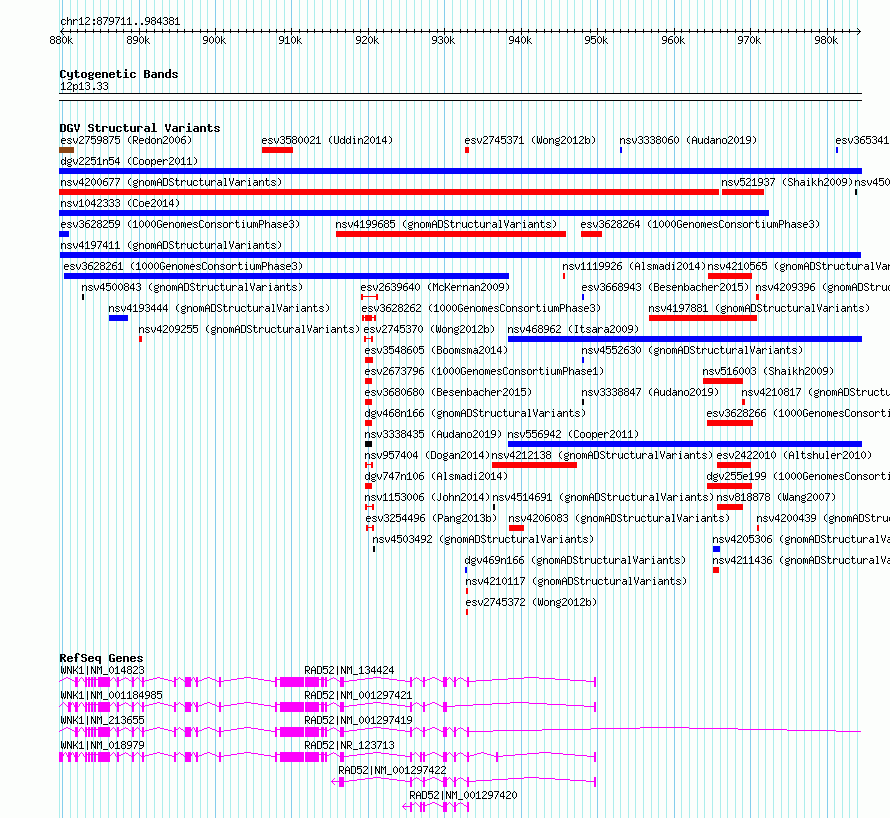Click dgv747n106 (Alsmadi2014) label

pos(436,476)
